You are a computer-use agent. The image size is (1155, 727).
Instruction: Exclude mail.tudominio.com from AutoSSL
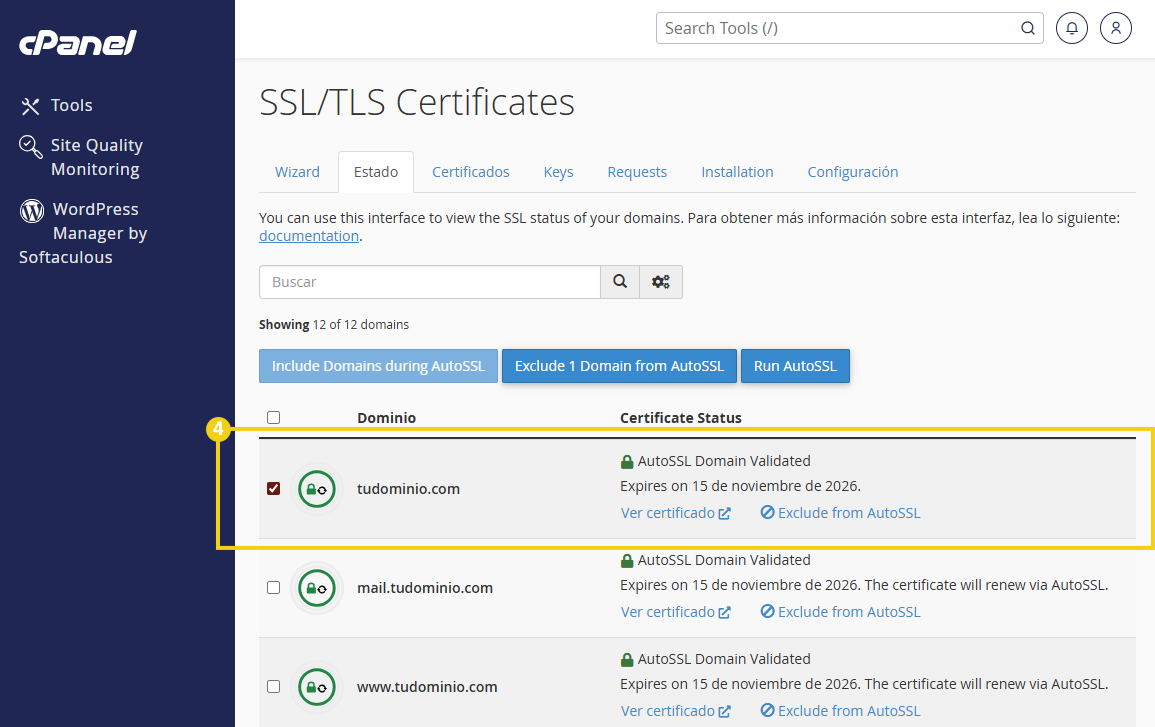pyautogui.click(x=840, y=612)
